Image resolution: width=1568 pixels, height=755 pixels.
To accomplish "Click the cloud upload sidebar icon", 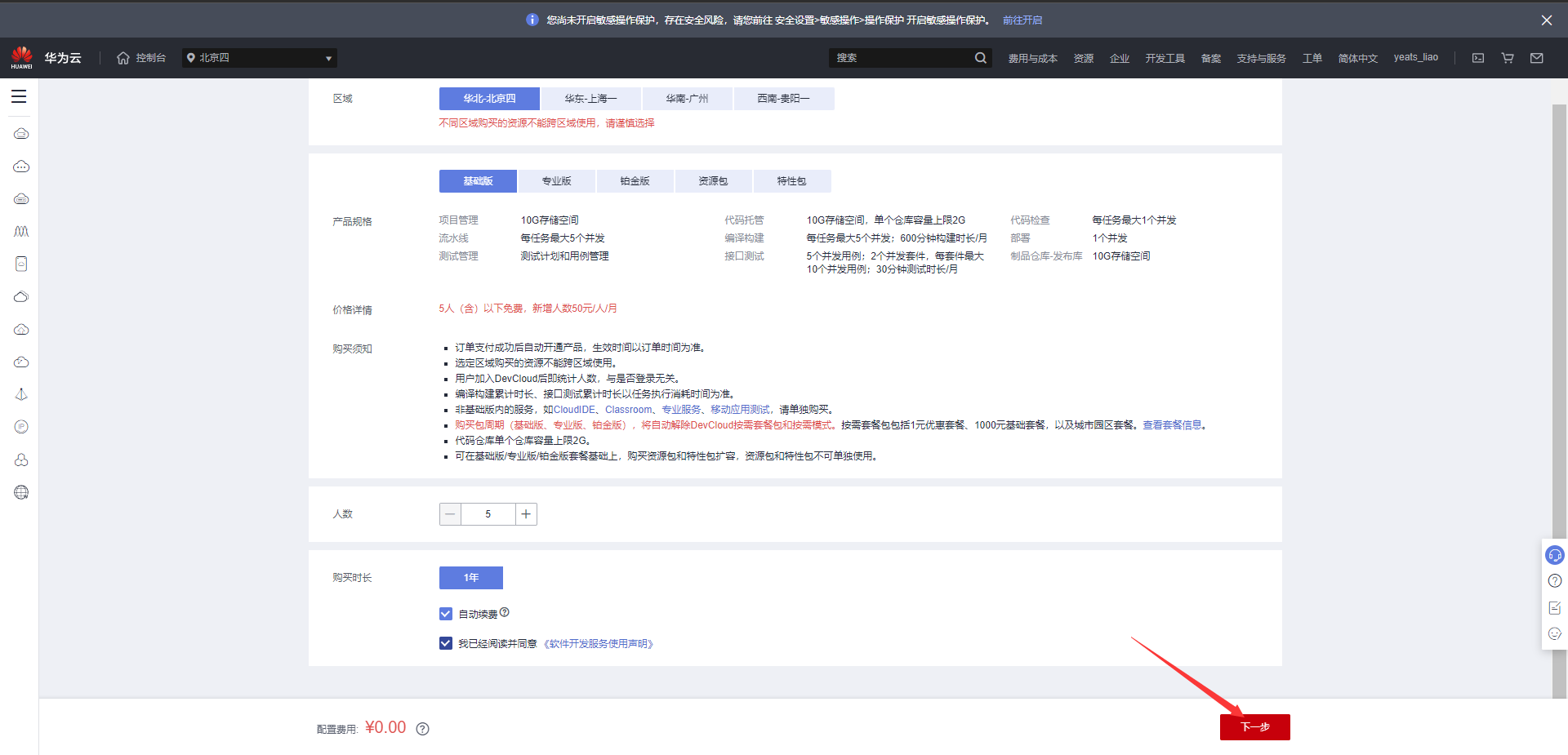I will [x=21, y=329].
